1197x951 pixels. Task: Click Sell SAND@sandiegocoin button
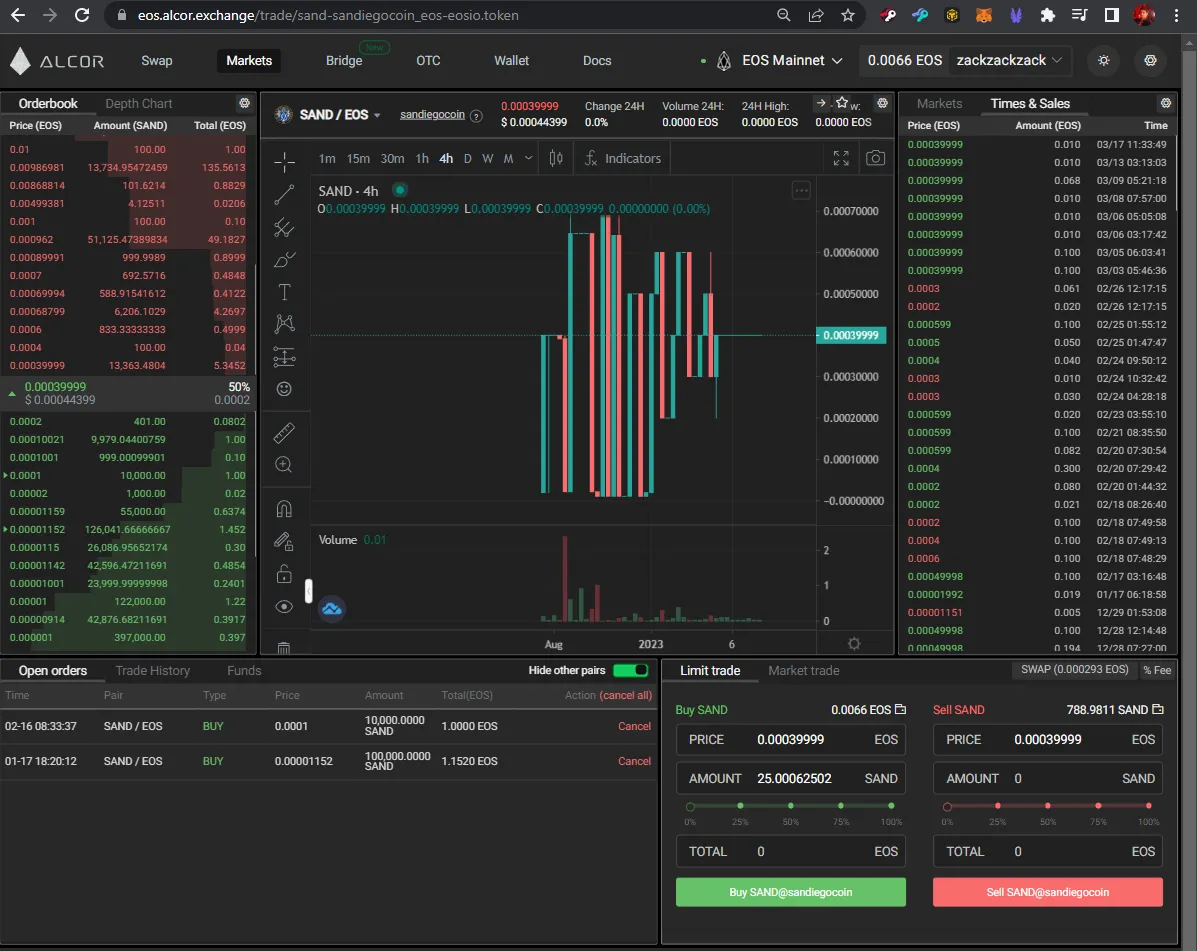(x=1047, y=892)
